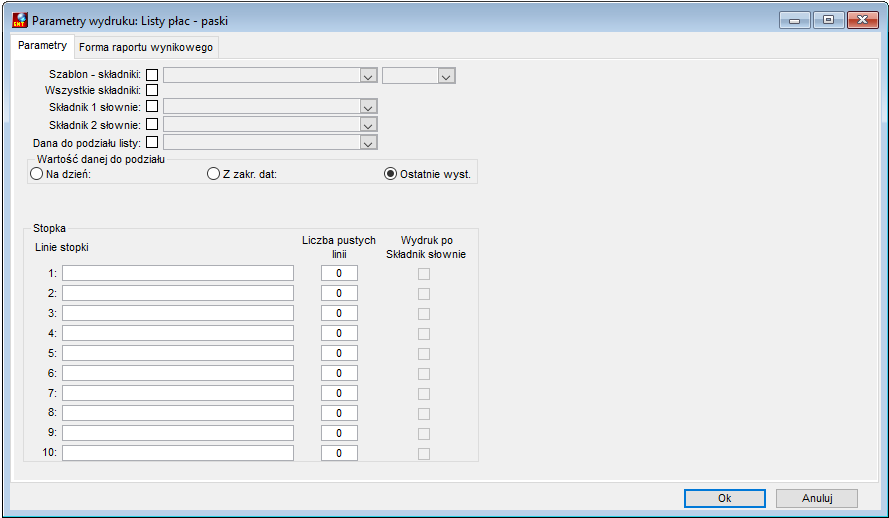Image resolution: width=889 pixels, height=518 pixels.
Task: Toggle Wydruk po Składnik słownie for line 1
Action: (x=424, y=274)
